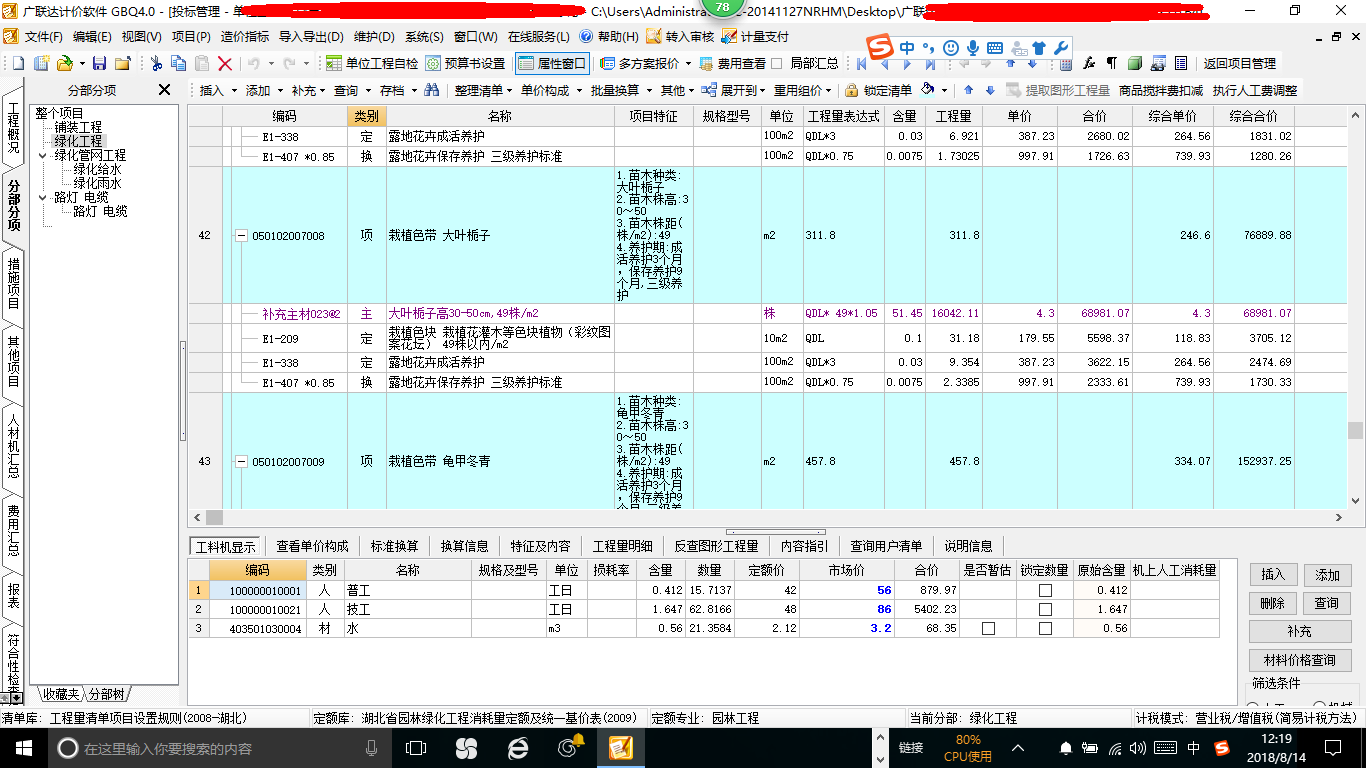Collapse 绿化管网工程 tree node
Screen dimensions: 1366x768
click(x=44, y=156)
